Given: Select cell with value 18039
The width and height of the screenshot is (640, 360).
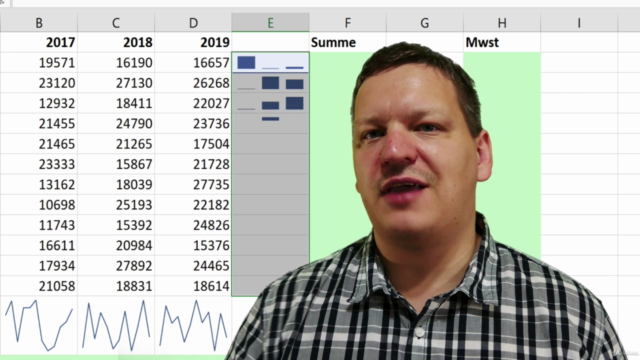Looking at the screenshot, I should click(x=116, y=184).
